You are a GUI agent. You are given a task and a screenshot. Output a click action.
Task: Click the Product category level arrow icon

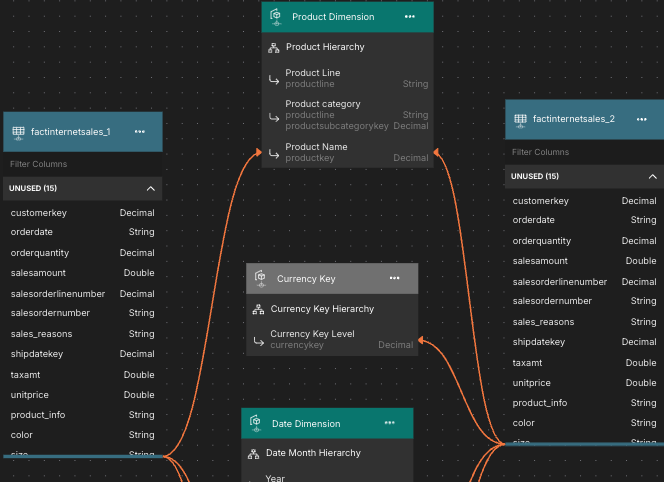[x=274, y=117]
